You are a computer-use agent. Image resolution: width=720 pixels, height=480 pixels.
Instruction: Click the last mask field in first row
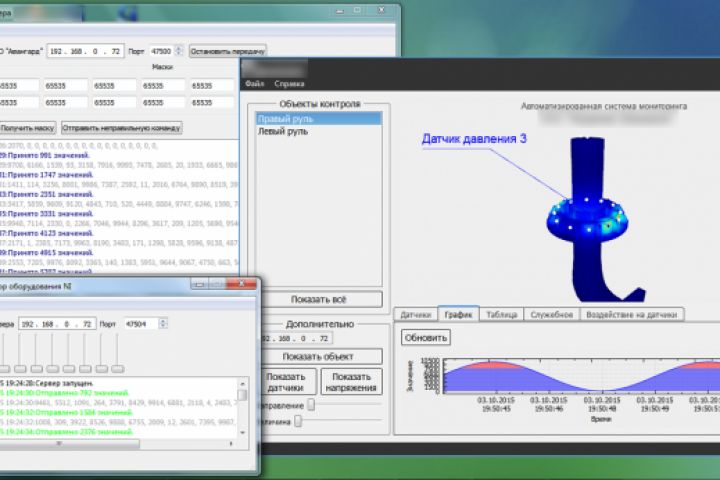pyautogui.click(x=213, y=86)
